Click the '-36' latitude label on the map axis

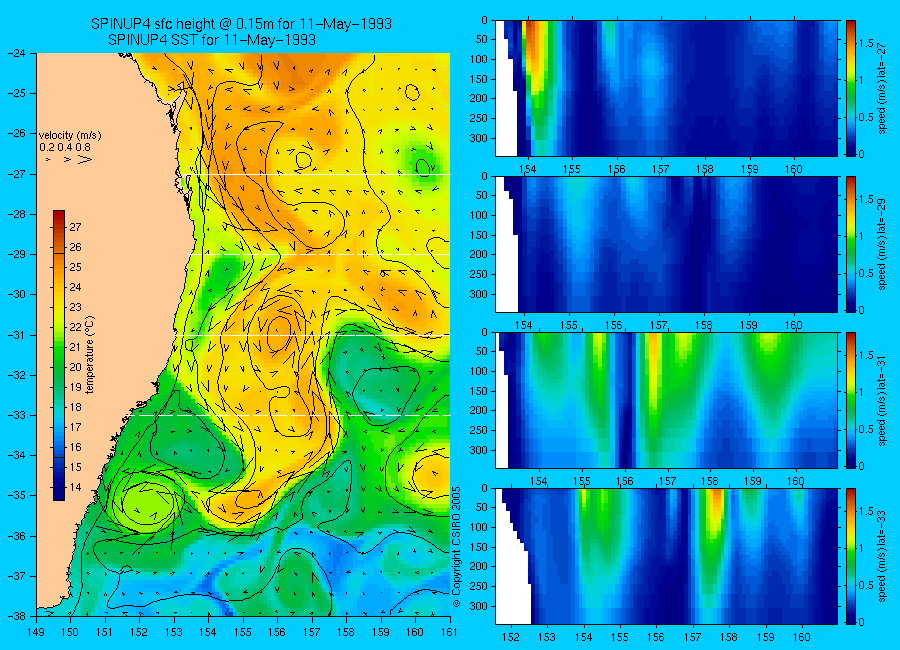coord(17,536)
